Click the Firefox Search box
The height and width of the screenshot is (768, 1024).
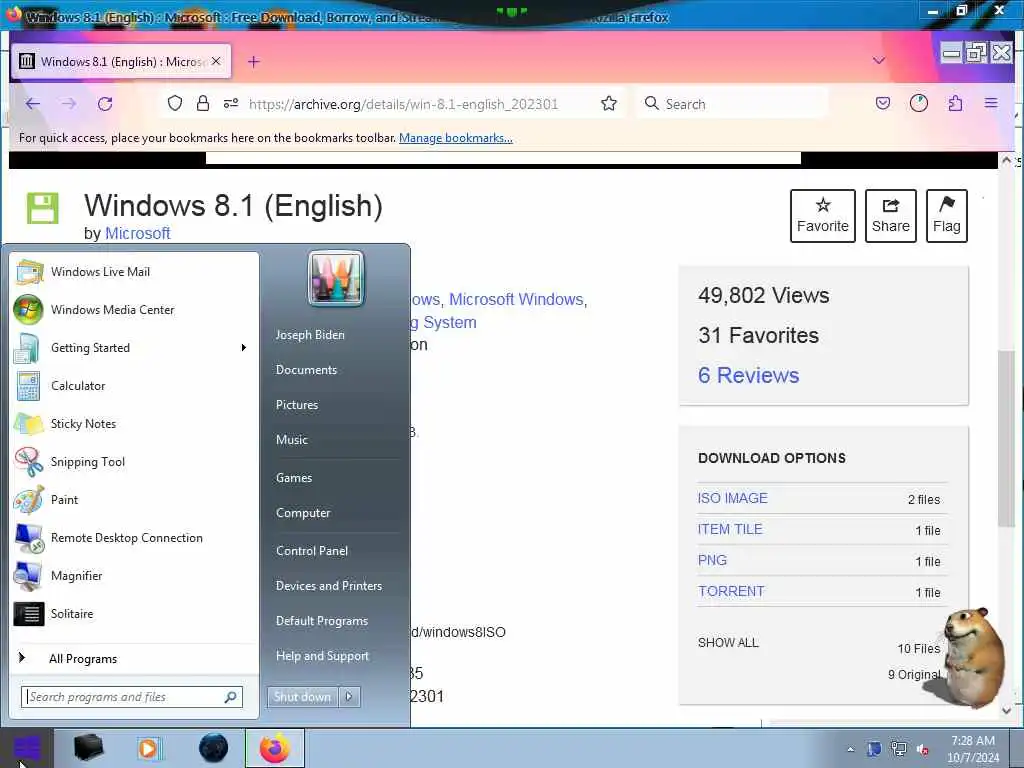[x=731, y=104]
